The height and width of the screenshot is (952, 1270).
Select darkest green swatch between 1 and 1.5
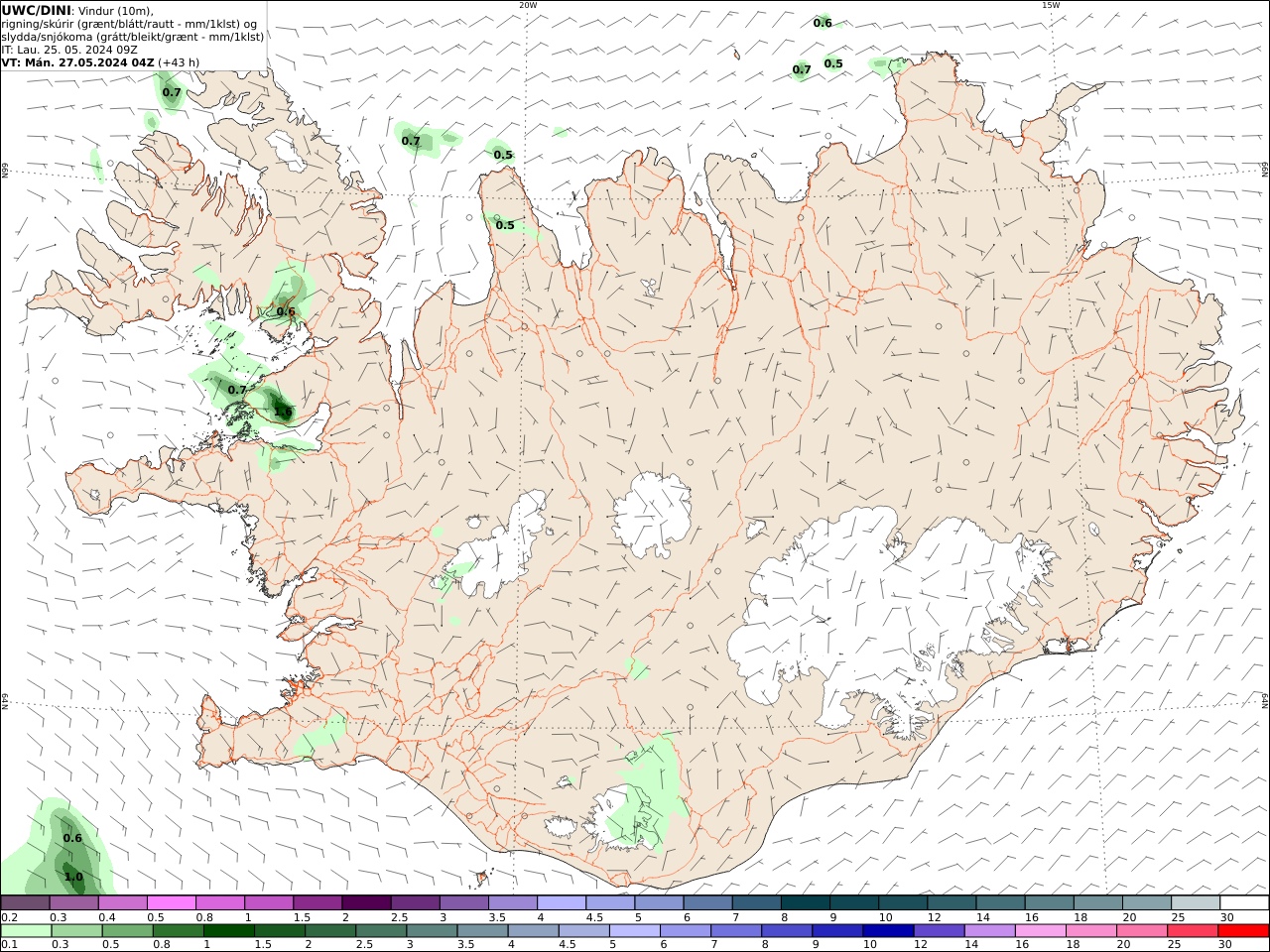(x=228, y=931)
